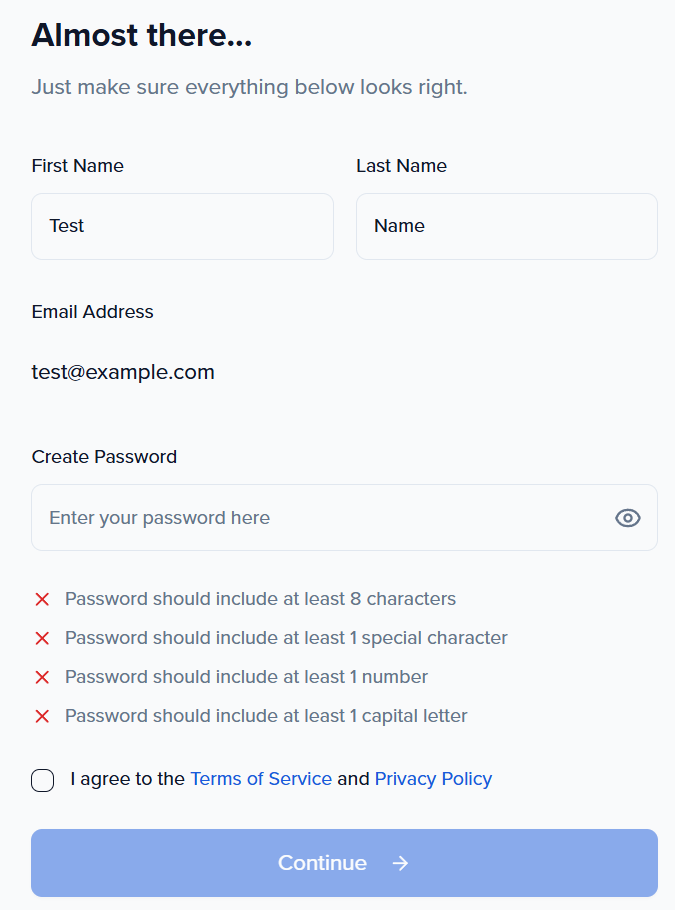Check the agree to terms checkbox
The width and height of the screenshot is (675, 910).
coord(43,780)
